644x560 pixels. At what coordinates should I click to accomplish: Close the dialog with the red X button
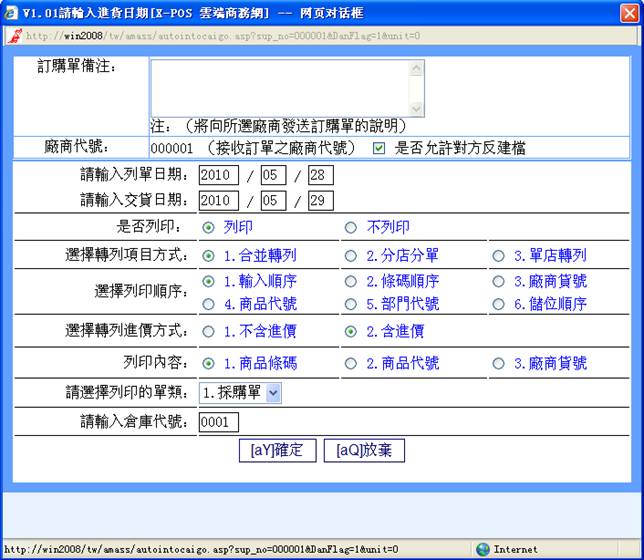[628, 13]
